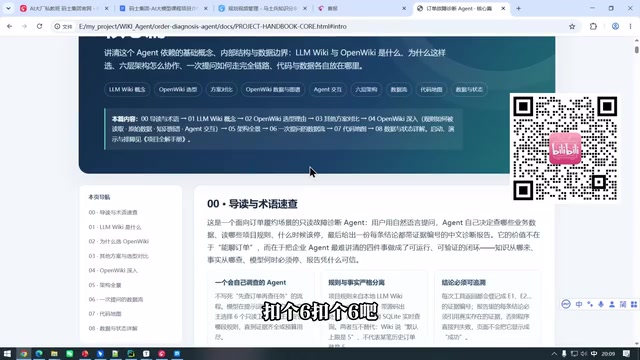Open a new browser tab
The width and height of the screenshot is (640, 360).
518,8
